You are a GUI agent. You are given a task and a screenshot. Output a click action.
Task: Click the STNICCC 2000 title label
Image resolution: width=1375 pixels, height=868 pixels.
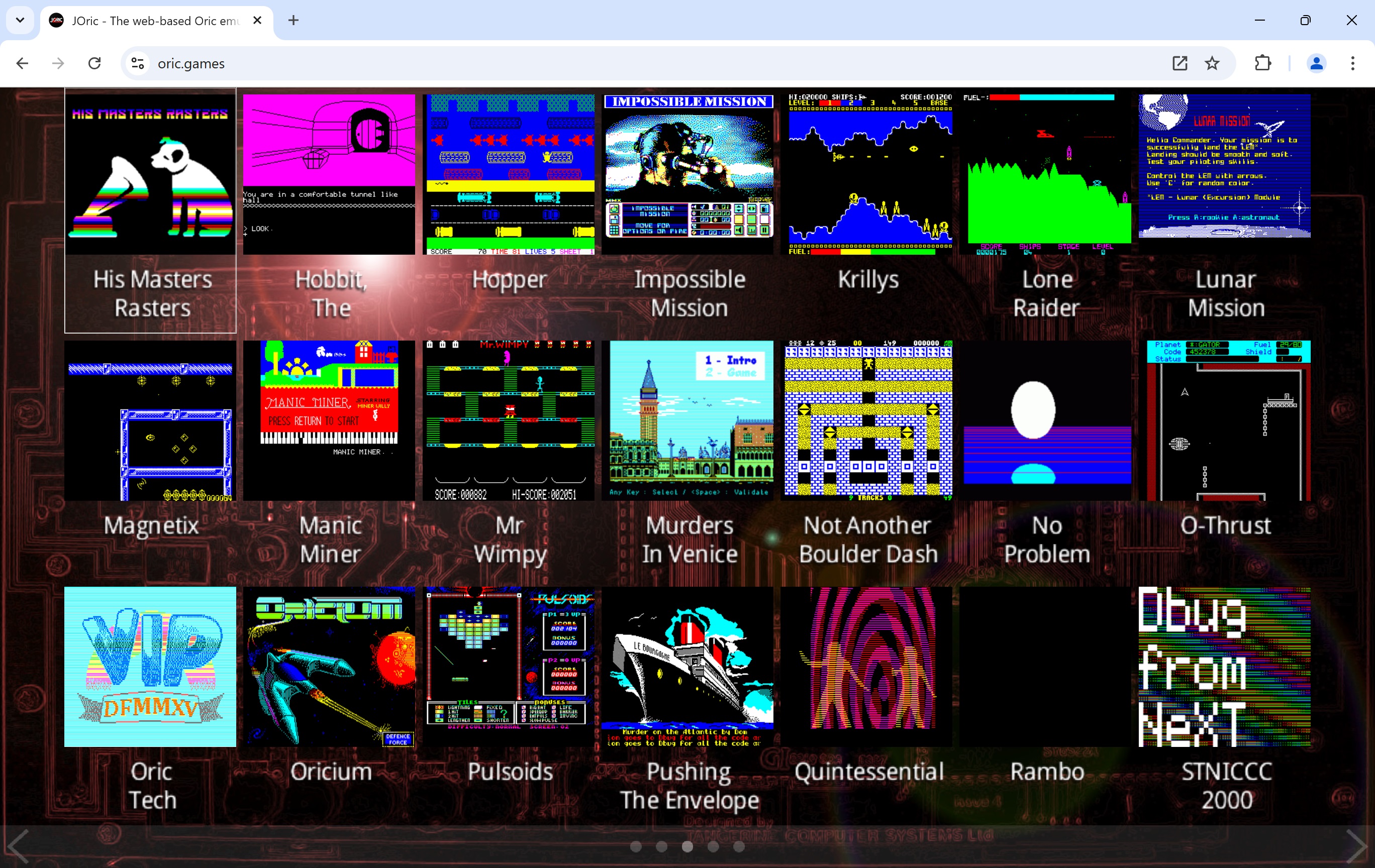coord(1227,786)
